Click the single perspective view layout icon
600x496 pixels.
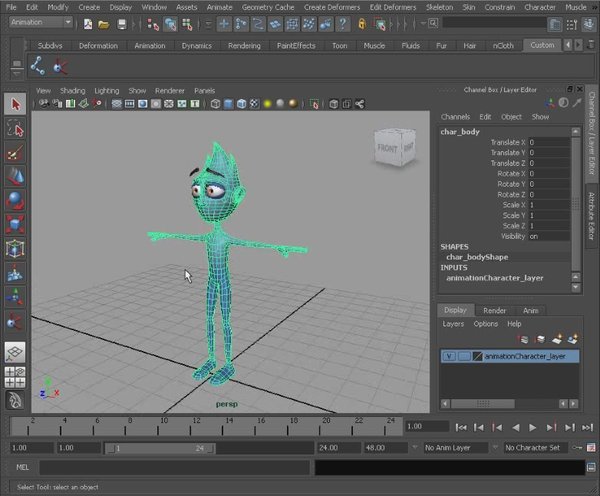click(15, 353)
